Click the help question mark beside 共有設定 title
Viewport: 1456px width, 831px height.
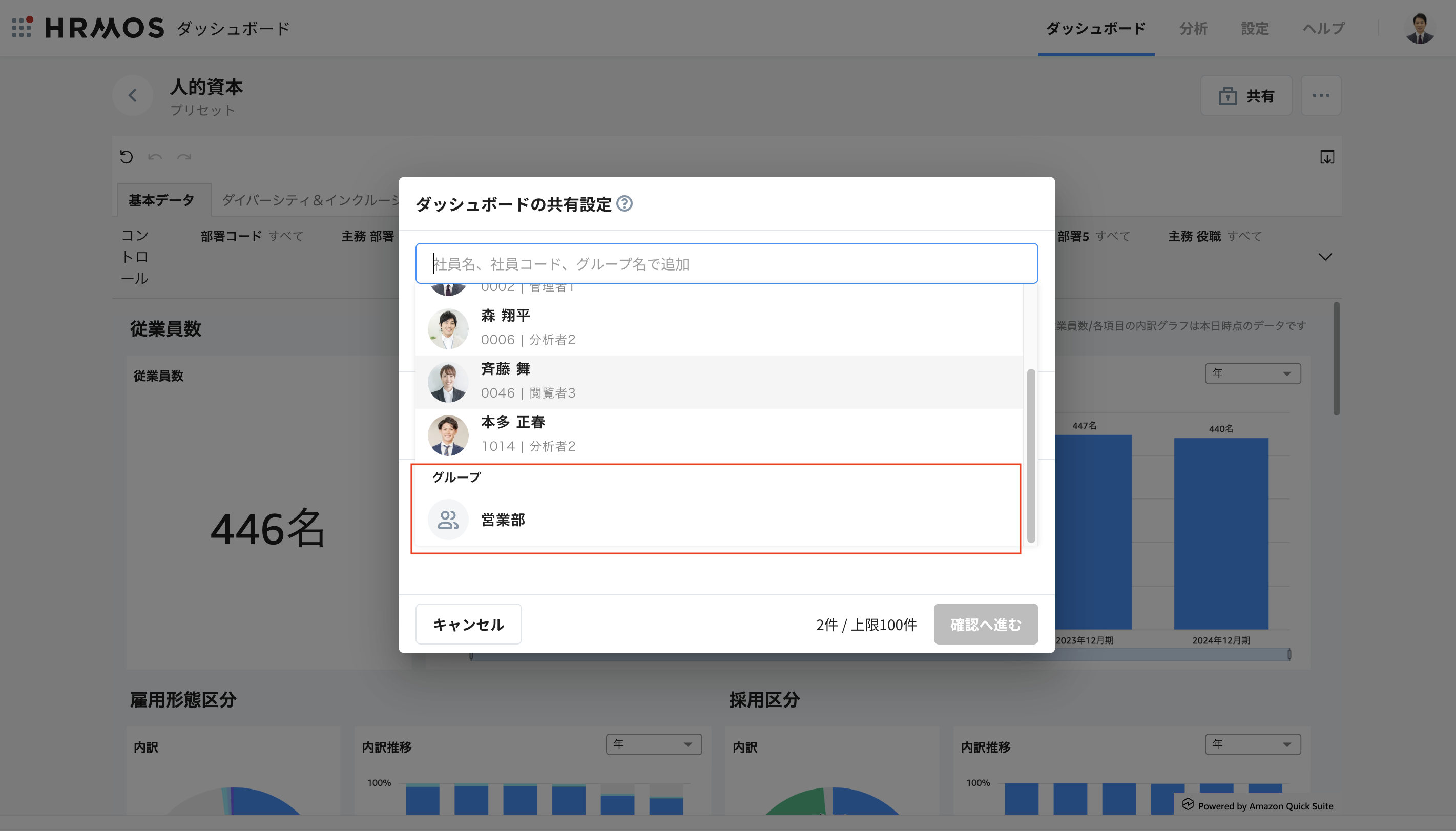tap(625, 204)
